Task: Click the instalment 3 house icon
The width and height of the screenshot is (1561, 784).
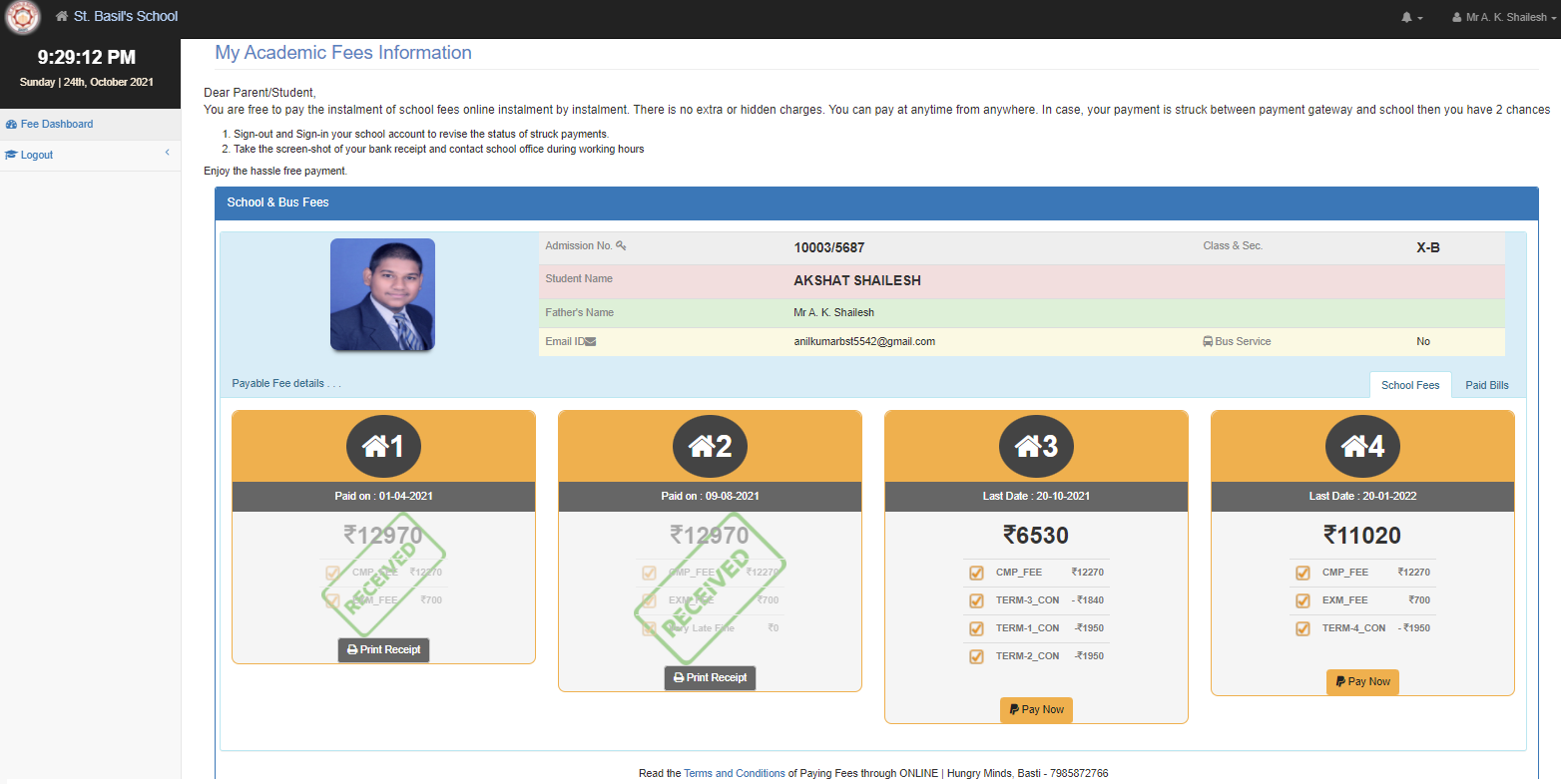Action: [1028, 446]
